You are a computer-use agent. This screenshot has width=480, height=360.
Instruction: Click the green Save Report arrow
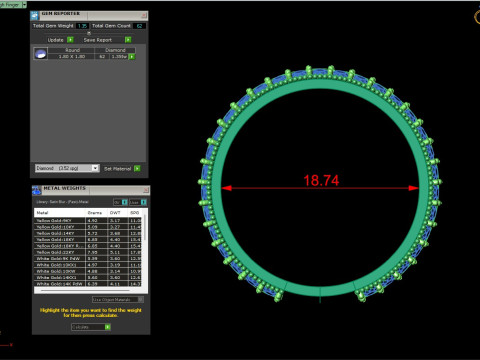(128, 40)
